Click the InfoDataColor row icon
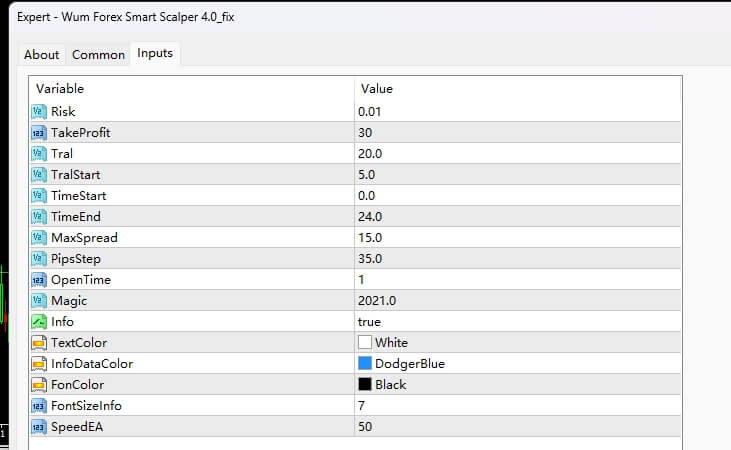 [x=39, y=363]
